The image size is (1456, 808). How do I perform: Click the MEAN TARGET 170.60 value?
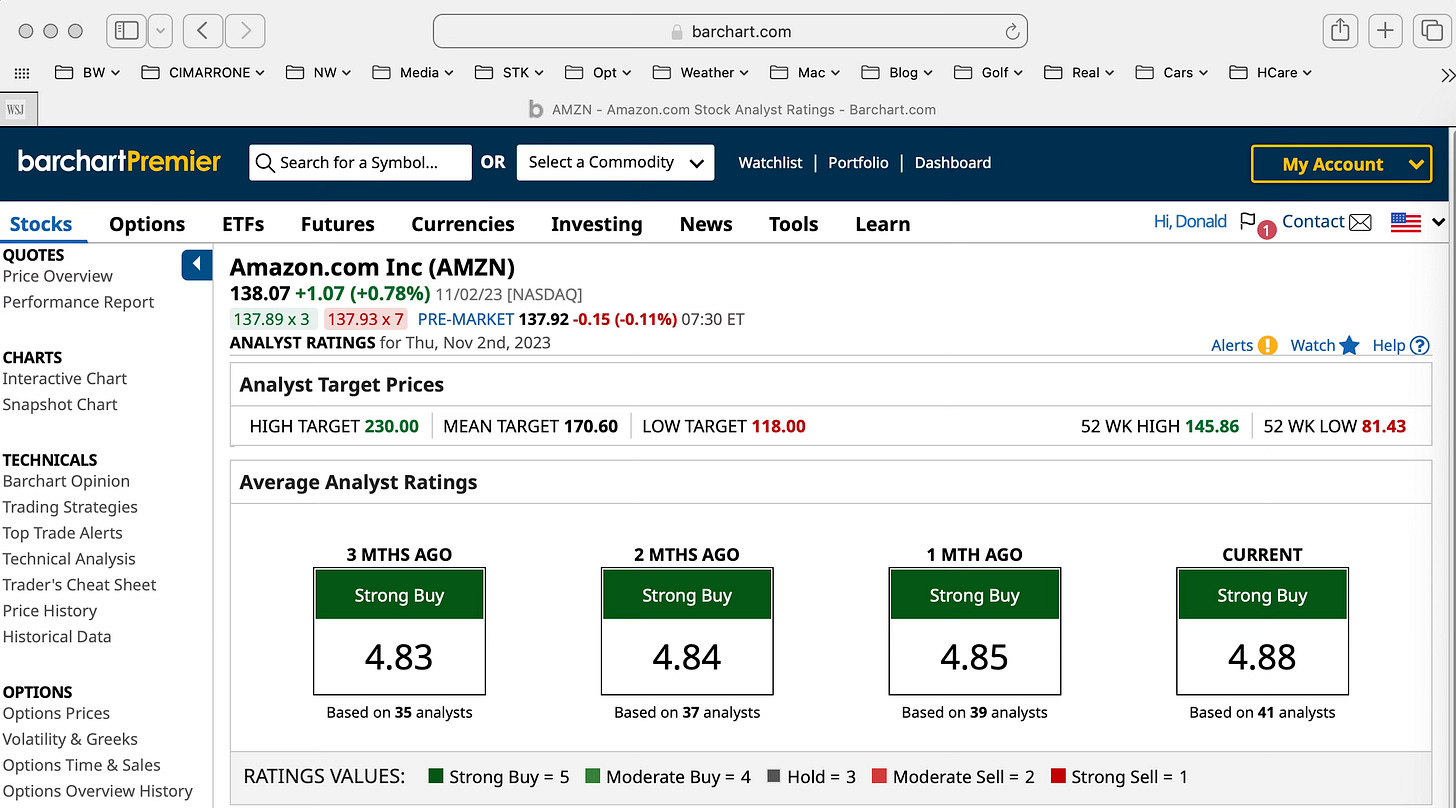pos(591,426)
